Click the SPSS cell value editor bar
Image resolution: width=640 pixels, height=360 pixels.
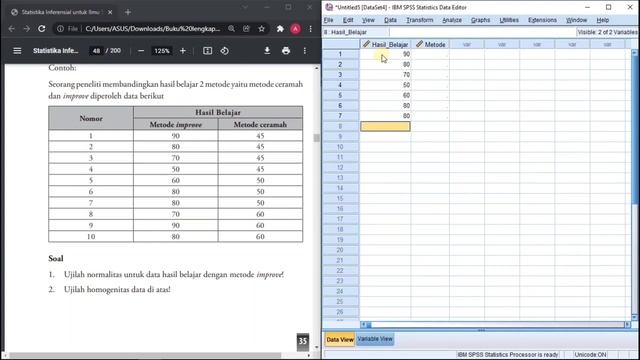482,32
